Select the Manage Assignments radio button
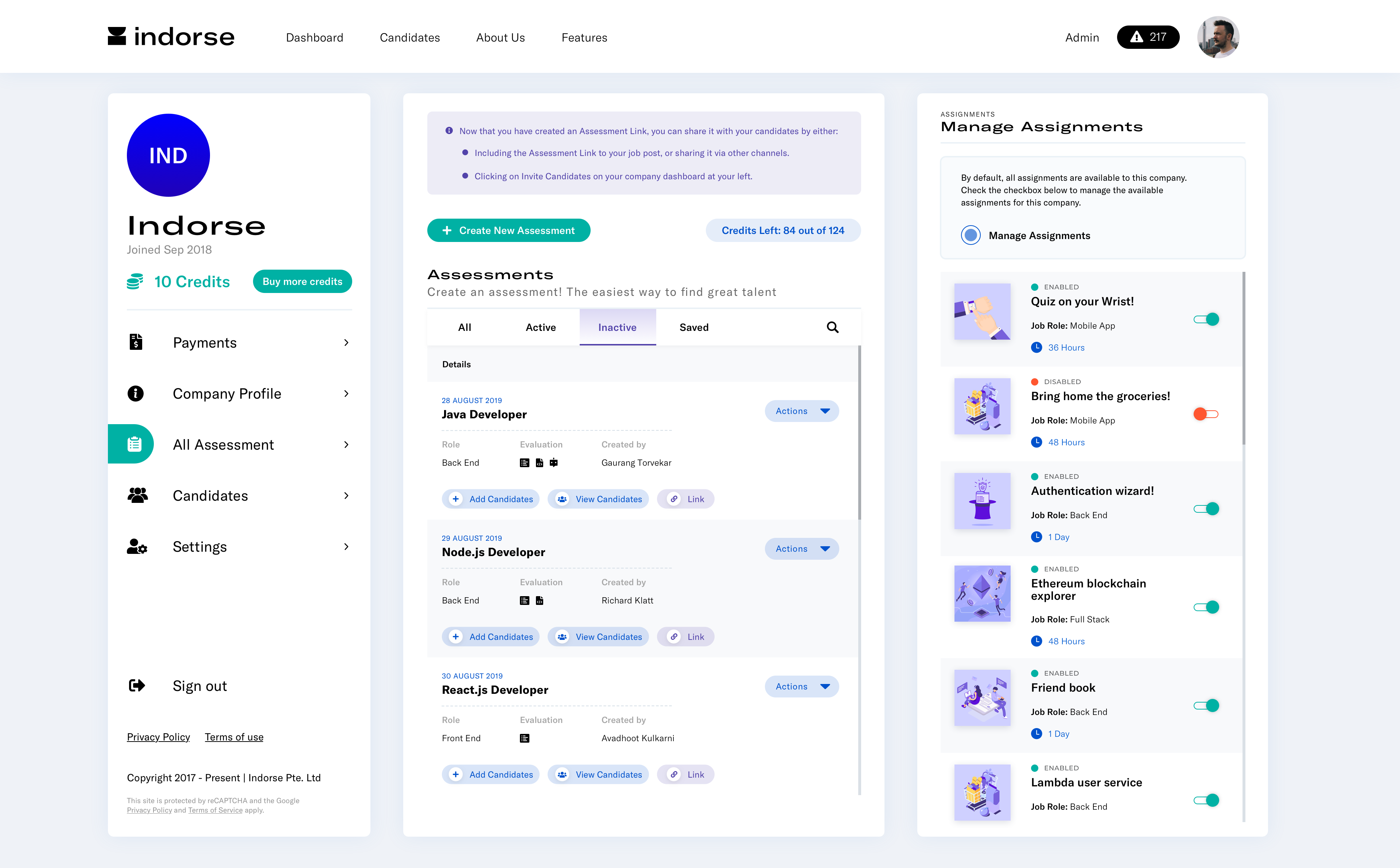 (971, 235)
